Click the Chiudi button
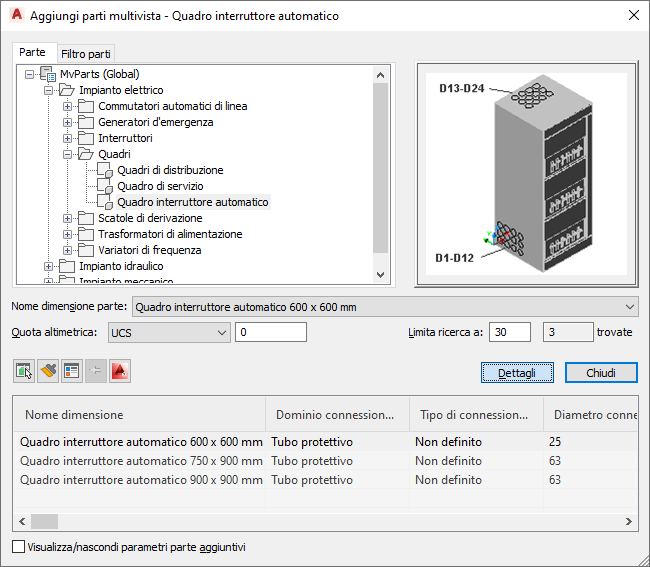This screenshot has height=567, width=650. (601, 373)
